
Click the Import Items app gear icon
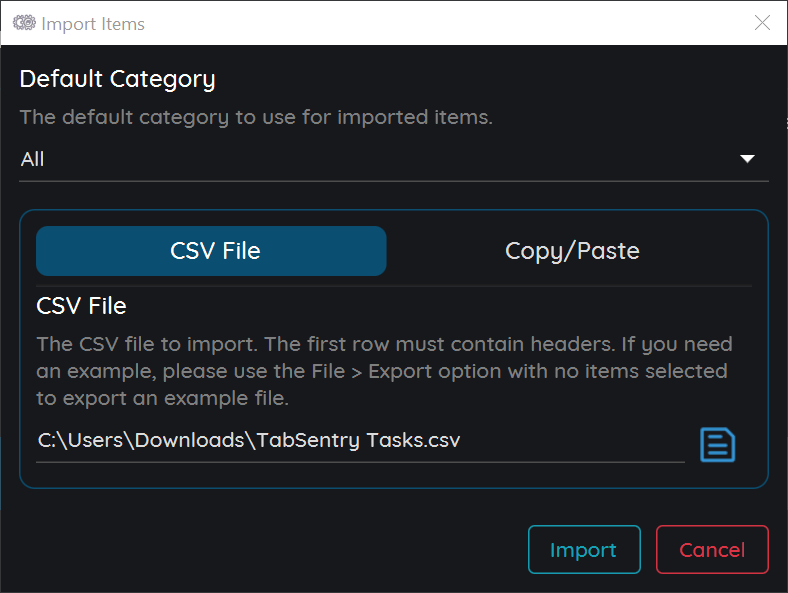(24, 23)
